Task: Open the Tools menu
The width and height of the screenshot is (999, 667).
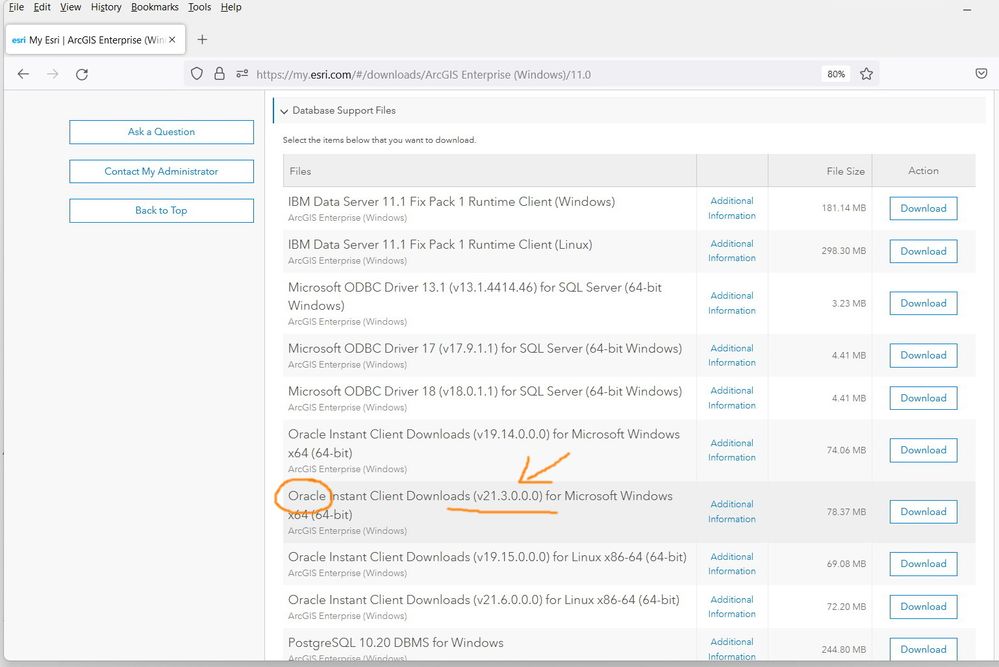Action: pos(199,7)
